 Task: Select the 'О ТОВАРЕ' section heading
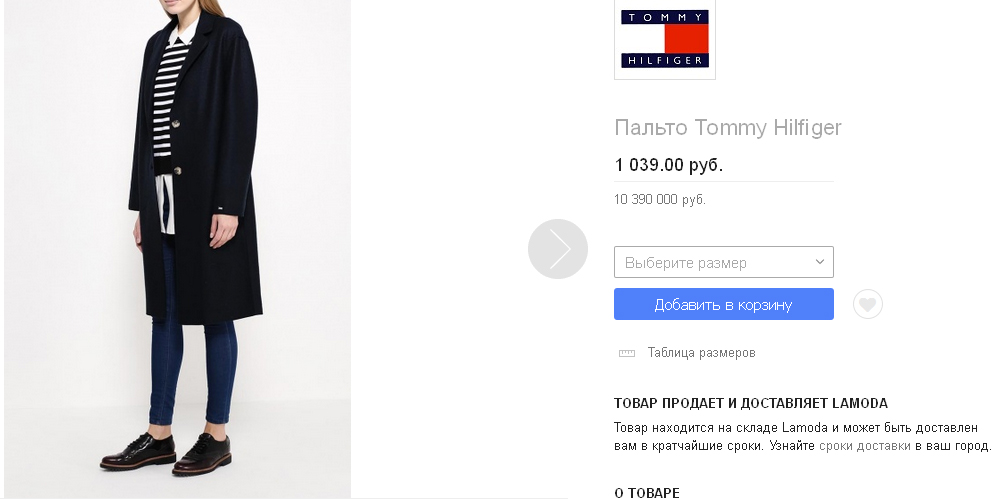point(646,493)
